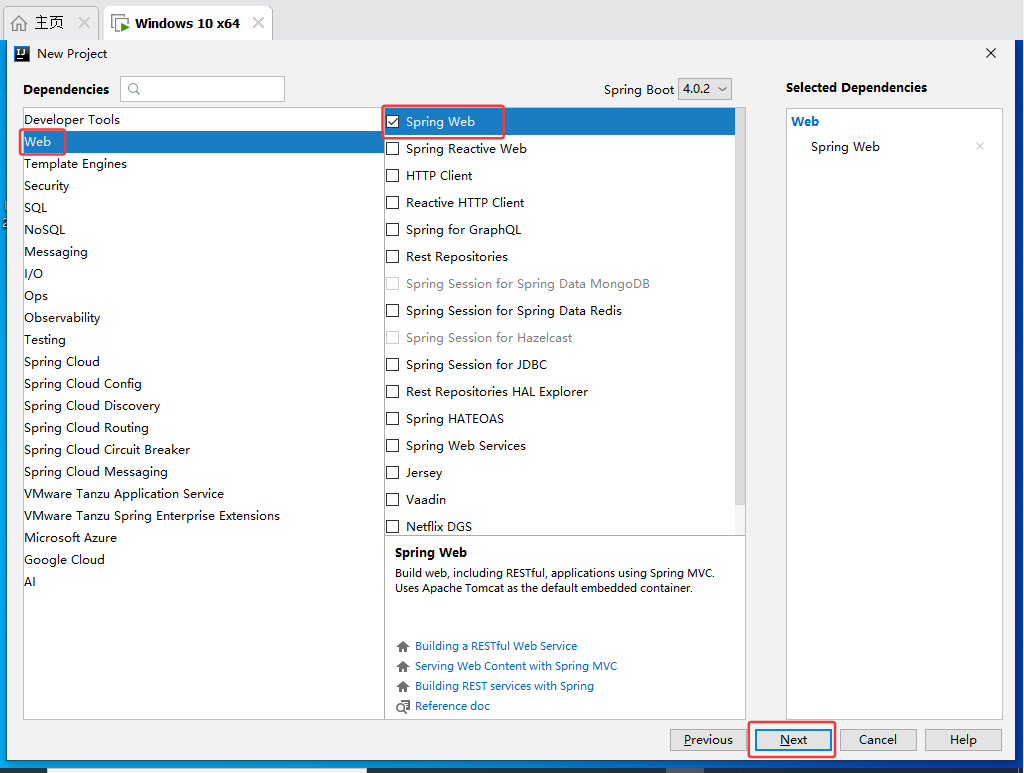Select the Ops category
Screen dimensions: 1024x773
tap(203, 296)
